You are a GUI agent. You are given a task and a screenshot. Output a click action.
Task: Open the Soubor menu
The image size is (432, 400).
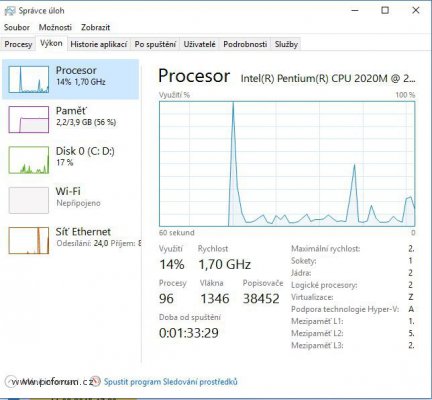pos(17,27)
